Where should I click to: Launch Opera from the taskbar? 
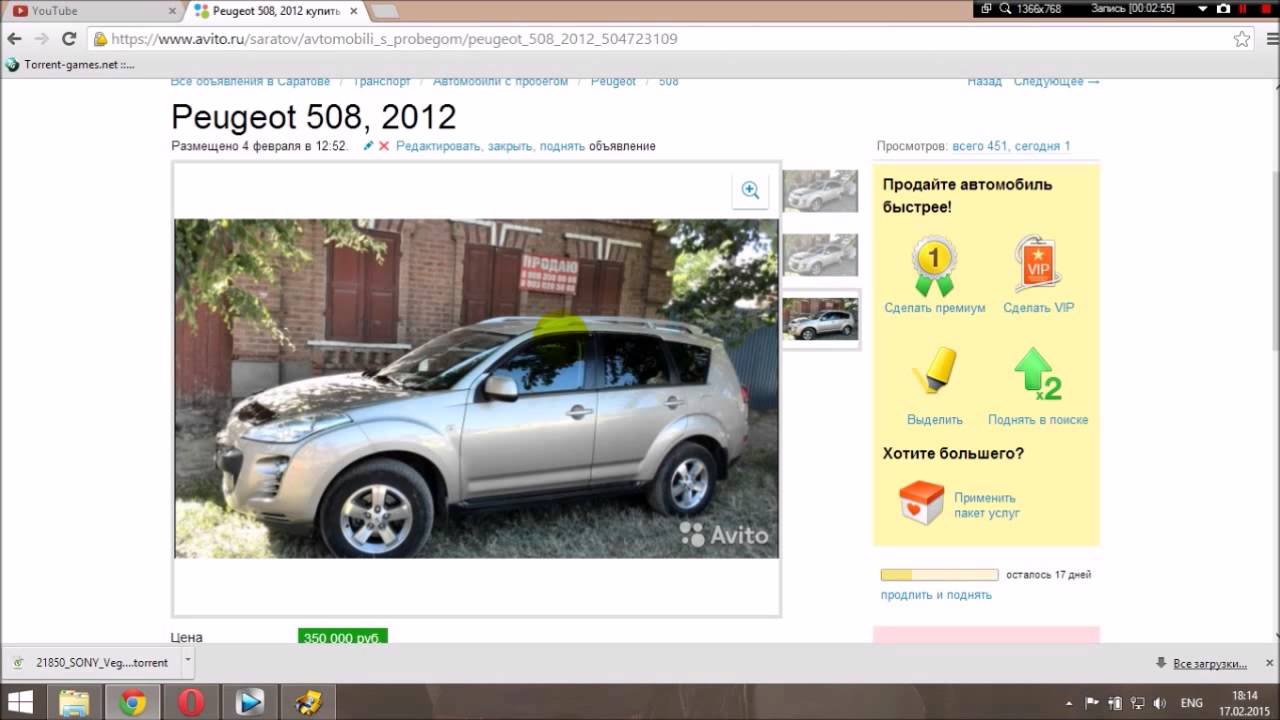[x=191, y=703]
